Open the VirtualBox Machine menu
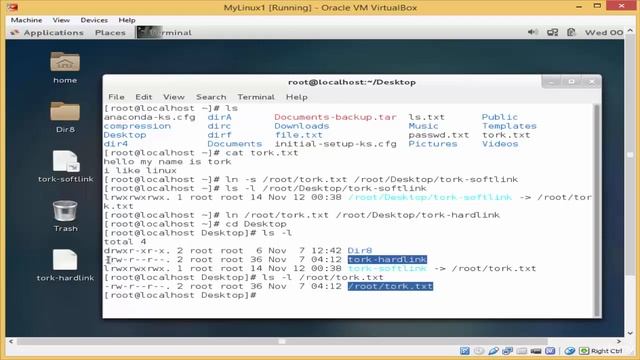640x360 pixels. coord(26,20)
